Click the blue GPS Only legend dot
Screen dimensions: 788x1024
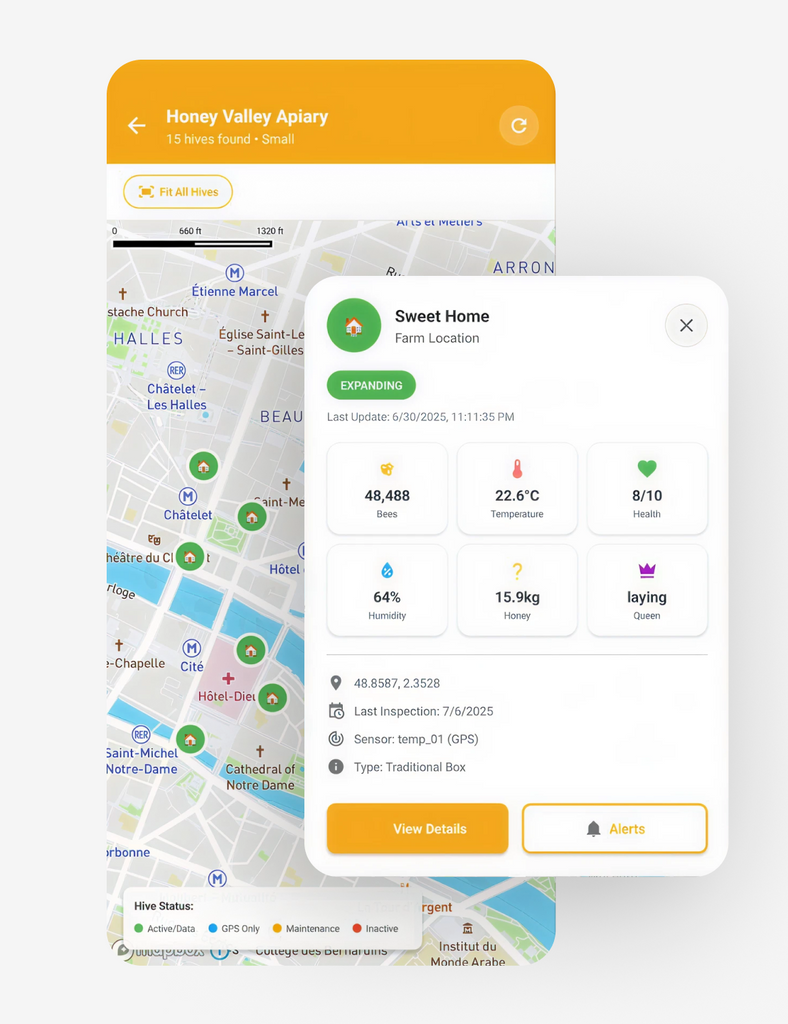(212, 928)
